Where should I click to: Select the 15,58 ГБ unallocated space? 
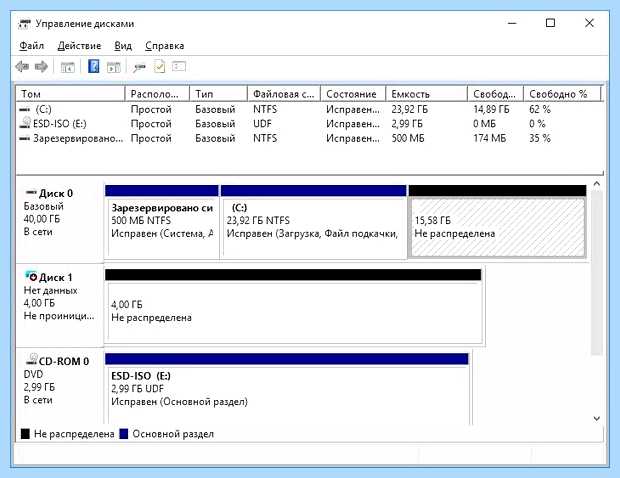pyautogui.click(x=497, y=222)
